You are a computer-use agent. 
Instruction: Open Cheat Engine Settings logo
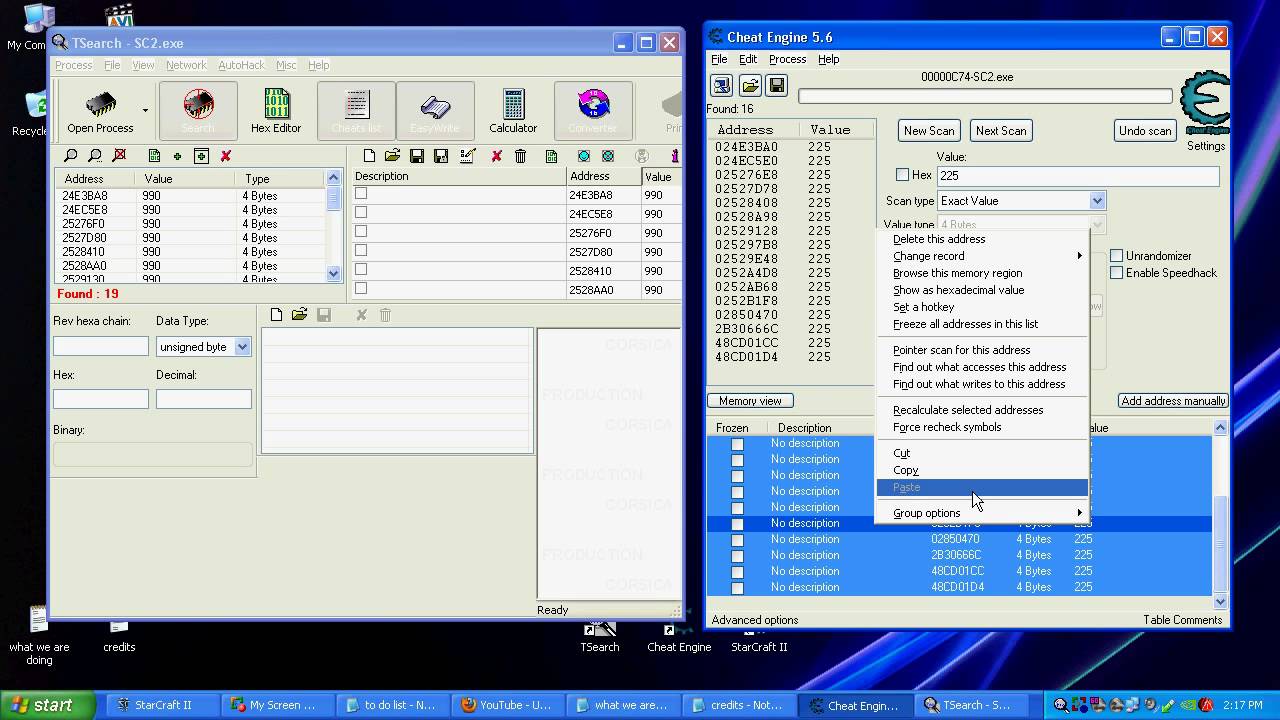click(x=1204, y=110)
